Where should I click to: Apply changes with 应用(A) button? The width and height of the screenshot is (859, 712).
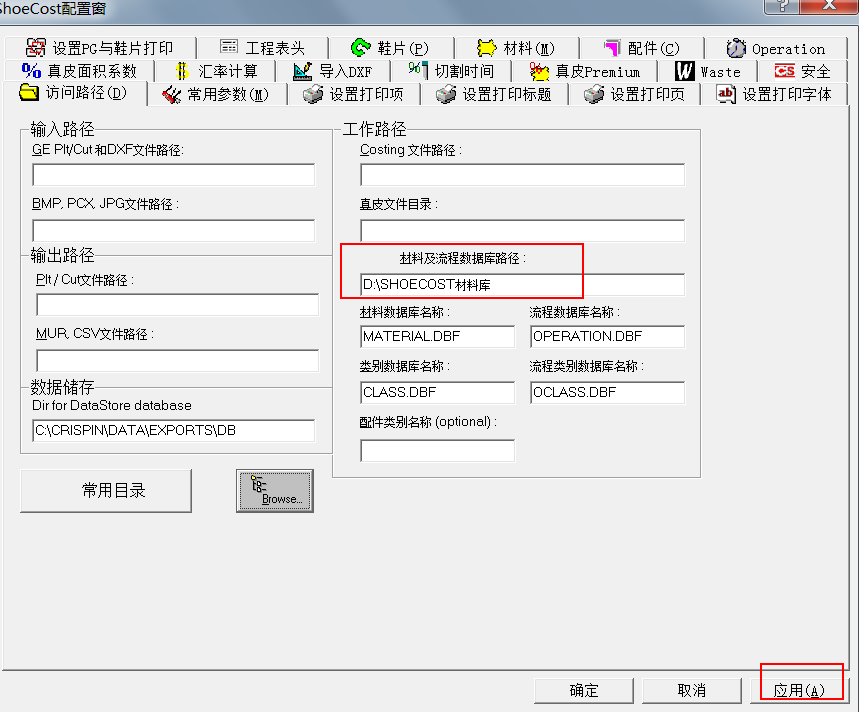(x=799, y=690)
